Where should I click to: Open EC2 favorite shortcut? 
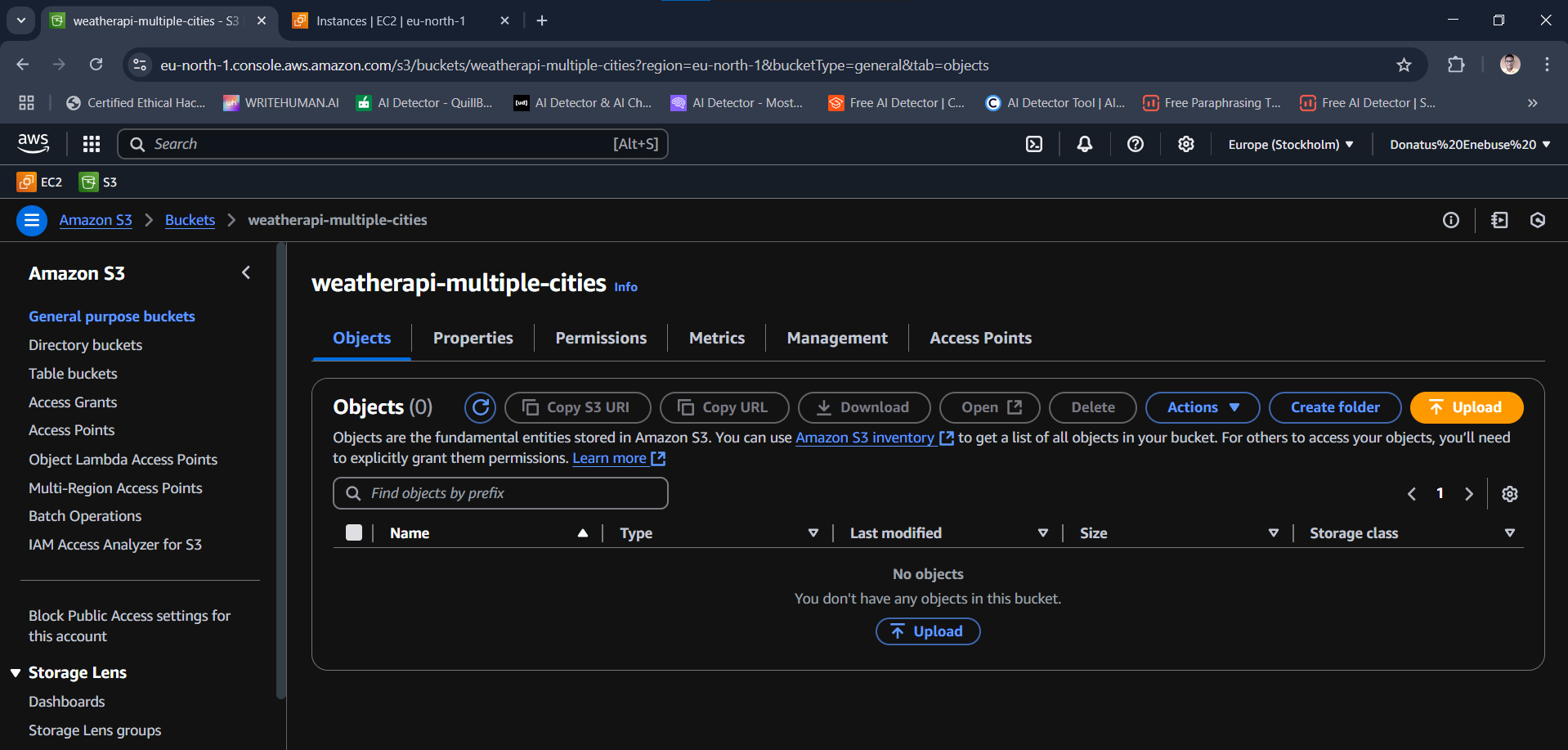pyautogui.click(x=40, y=182)
